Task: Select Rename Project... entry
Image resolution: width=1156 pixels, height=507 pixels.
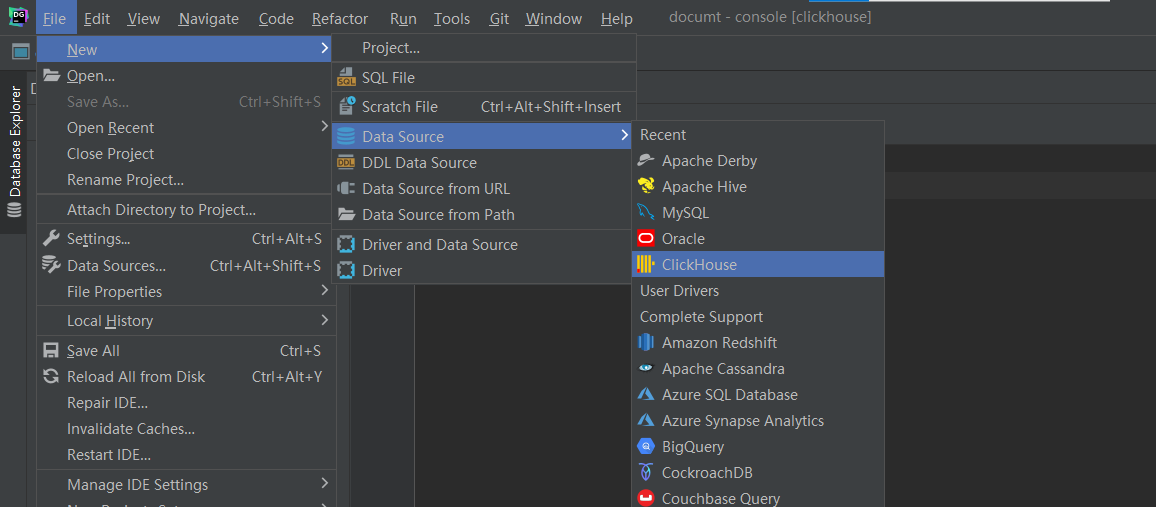Action: point(187,180)
